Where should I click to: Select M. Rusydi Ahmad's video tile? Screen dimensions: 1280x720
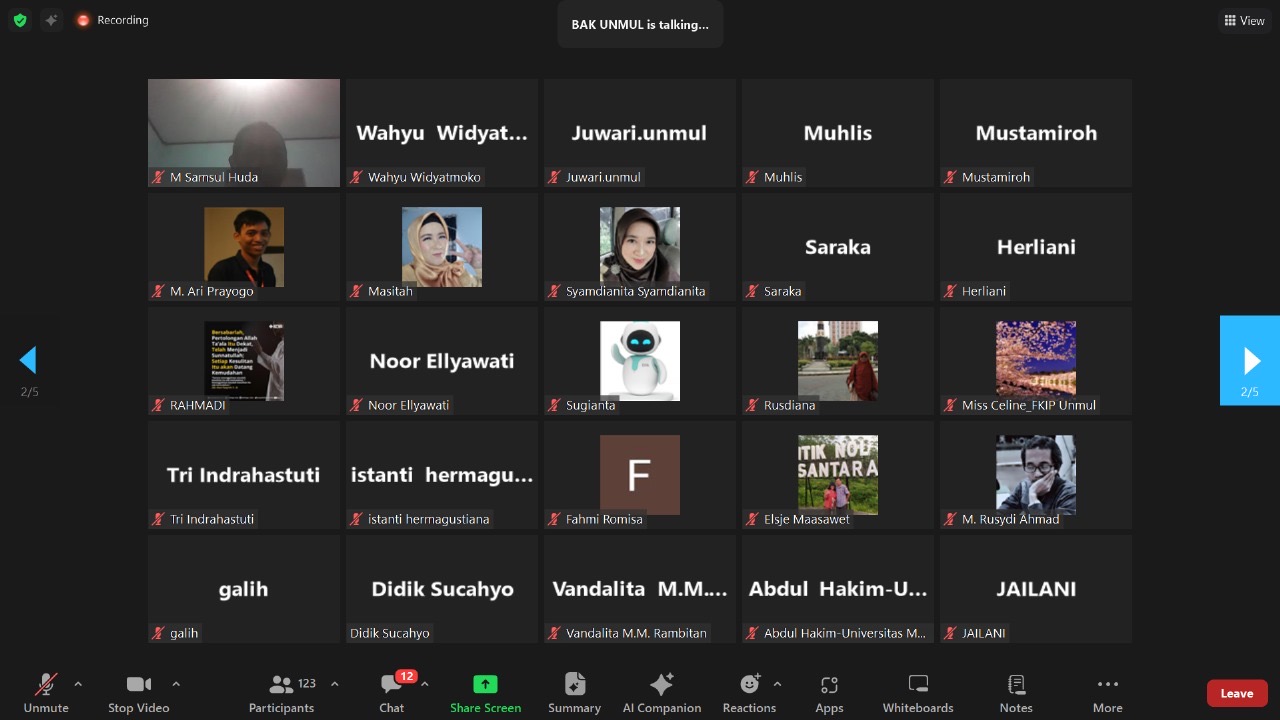1035,475
